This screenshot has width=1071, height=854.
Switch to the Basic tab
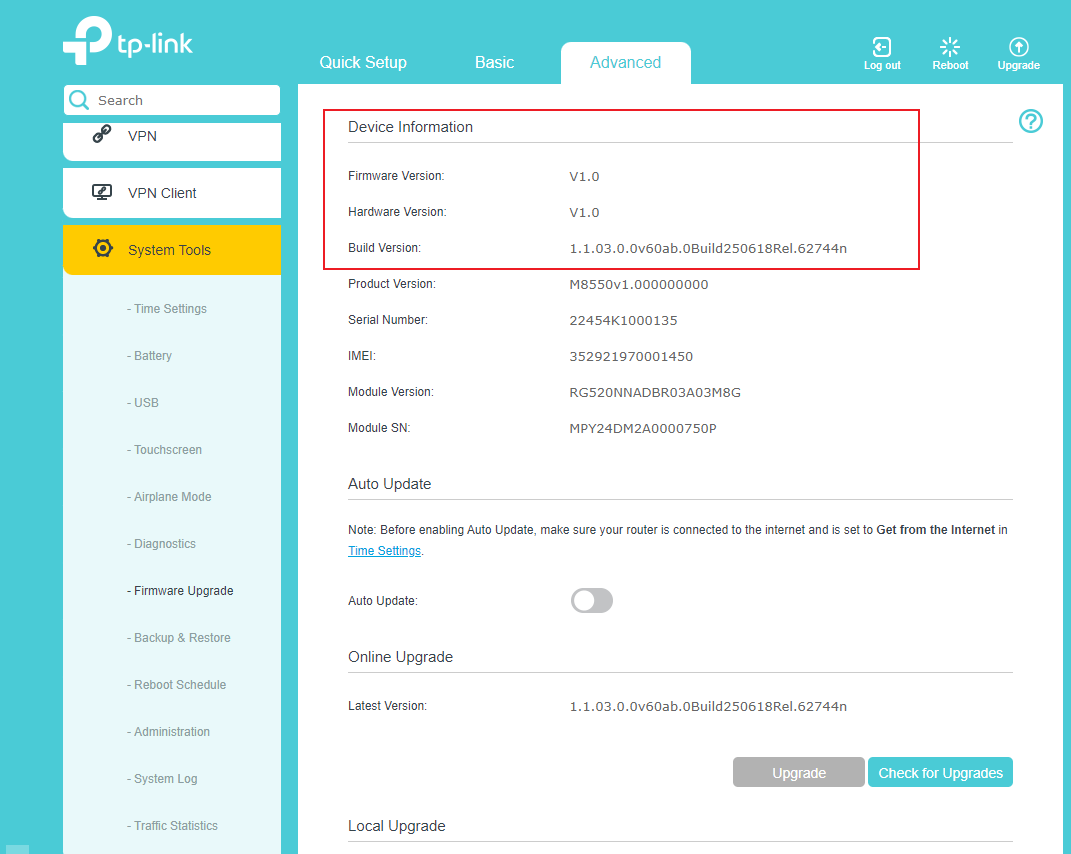494,62
